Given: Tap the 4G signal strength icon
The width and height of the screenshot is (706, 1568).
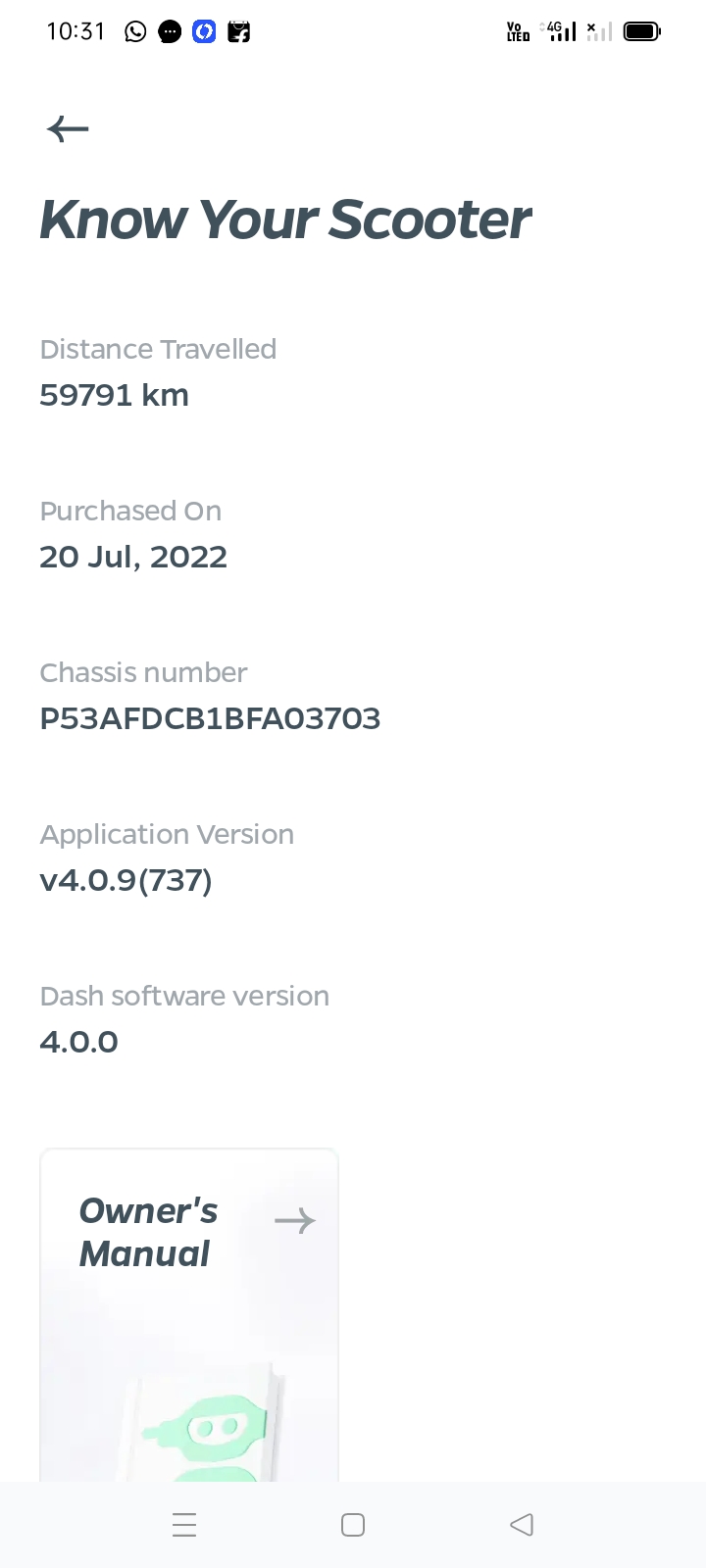Looking at the screenshot, I should [x=560, y=31].
